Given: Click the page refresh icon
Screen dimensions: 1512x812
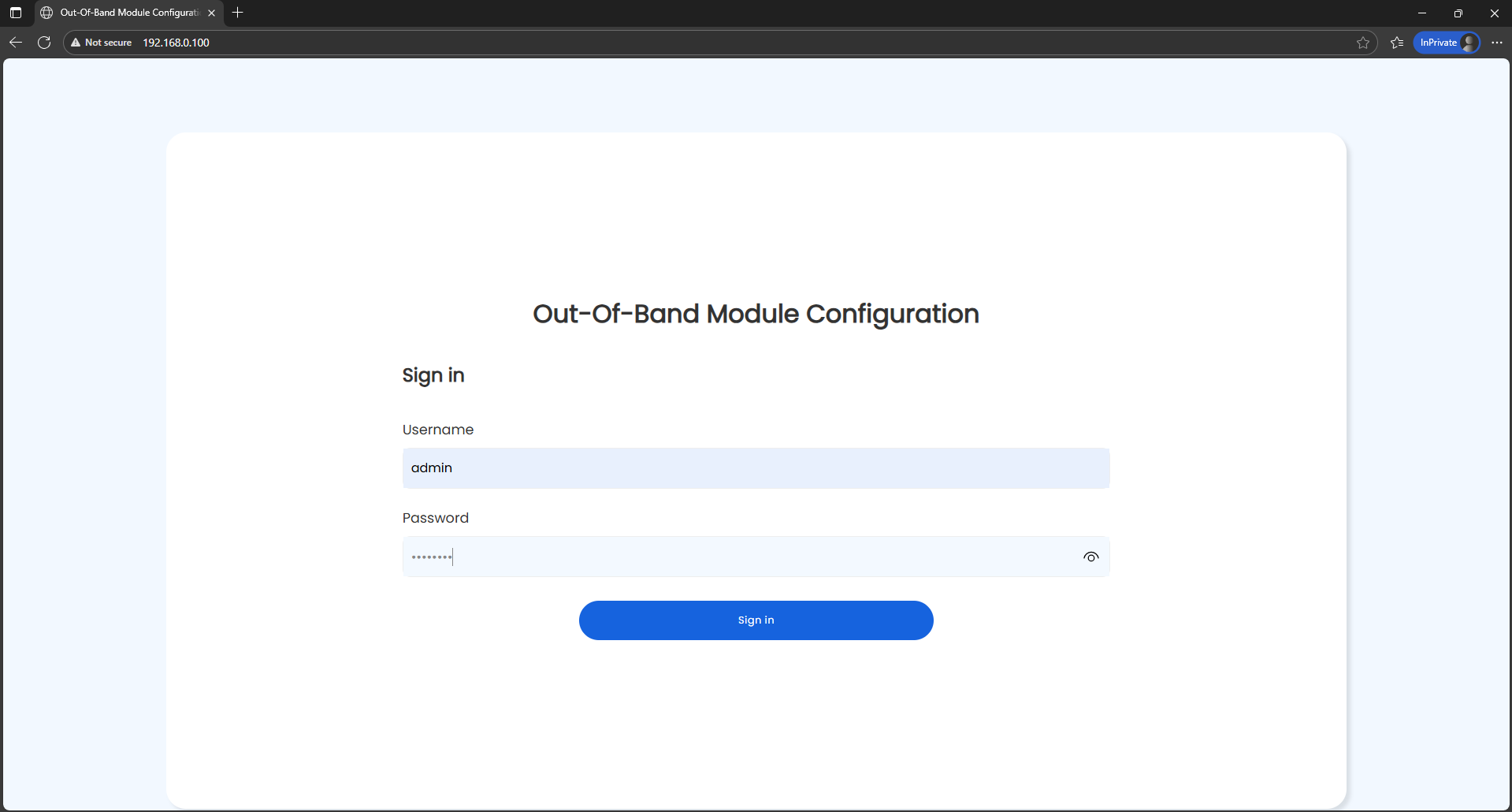Looking at the screenshot, I should pos(44,43).
